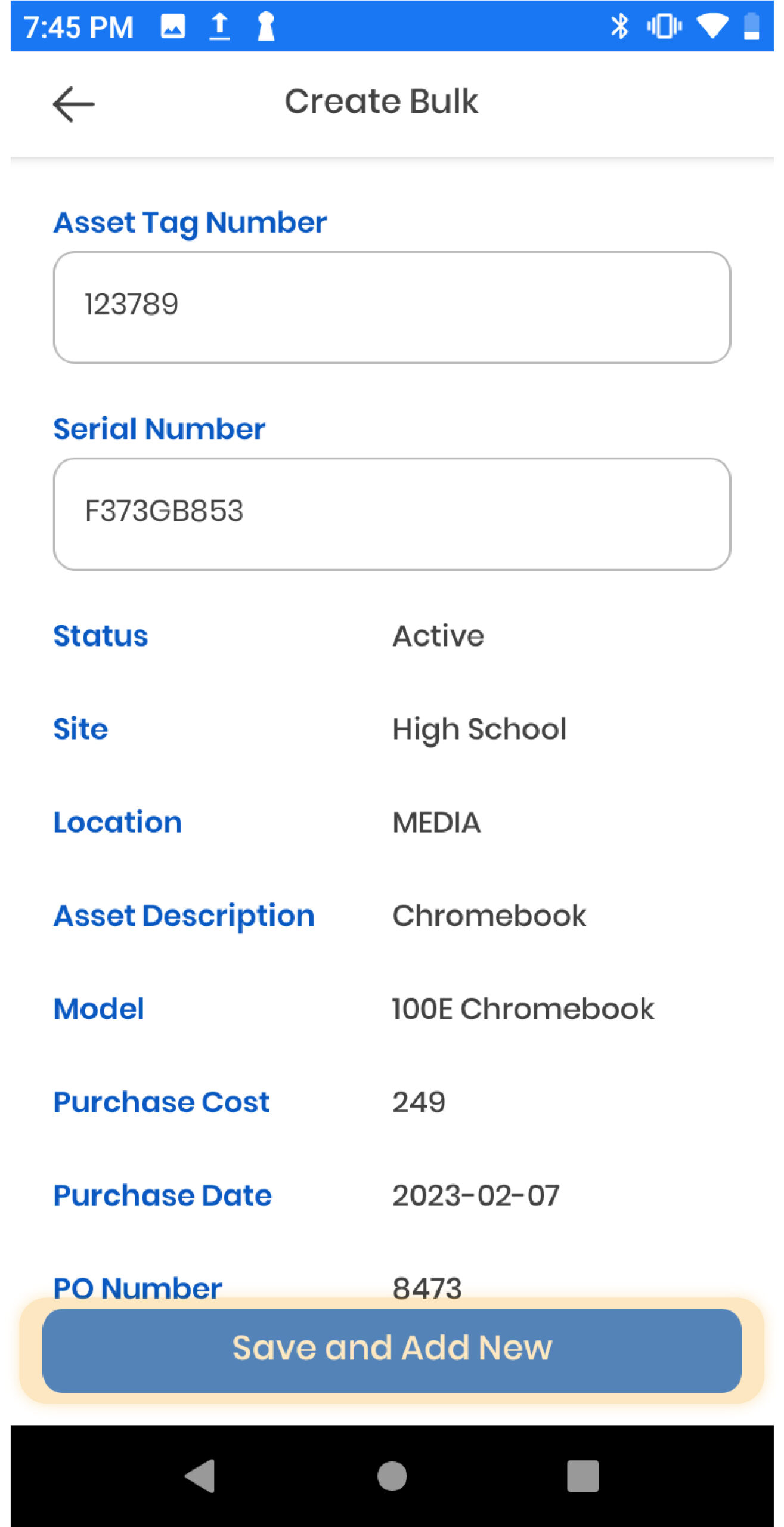Screen dimensions: 784x1527
Task: Tap the Wi-Fi signal status icon
Action: [712, 26]
